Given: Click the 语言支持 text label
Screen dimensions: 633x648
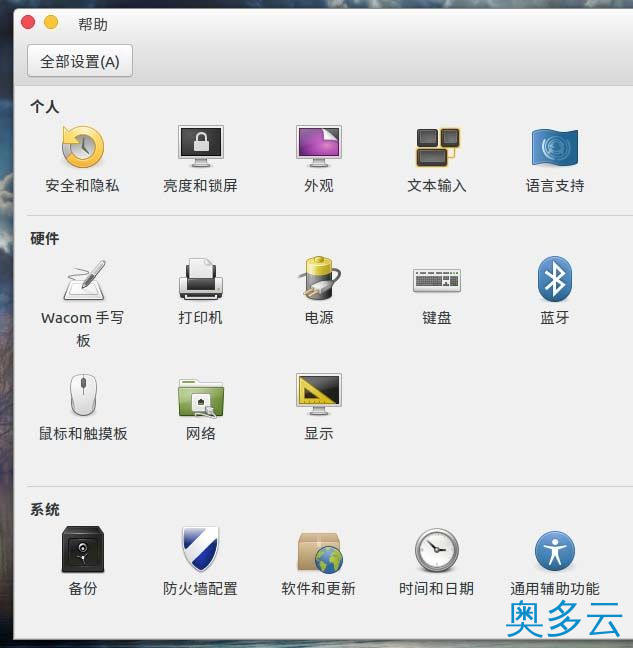Looking at the screenshot, I should pyautogui.click(x=555, y=186).
